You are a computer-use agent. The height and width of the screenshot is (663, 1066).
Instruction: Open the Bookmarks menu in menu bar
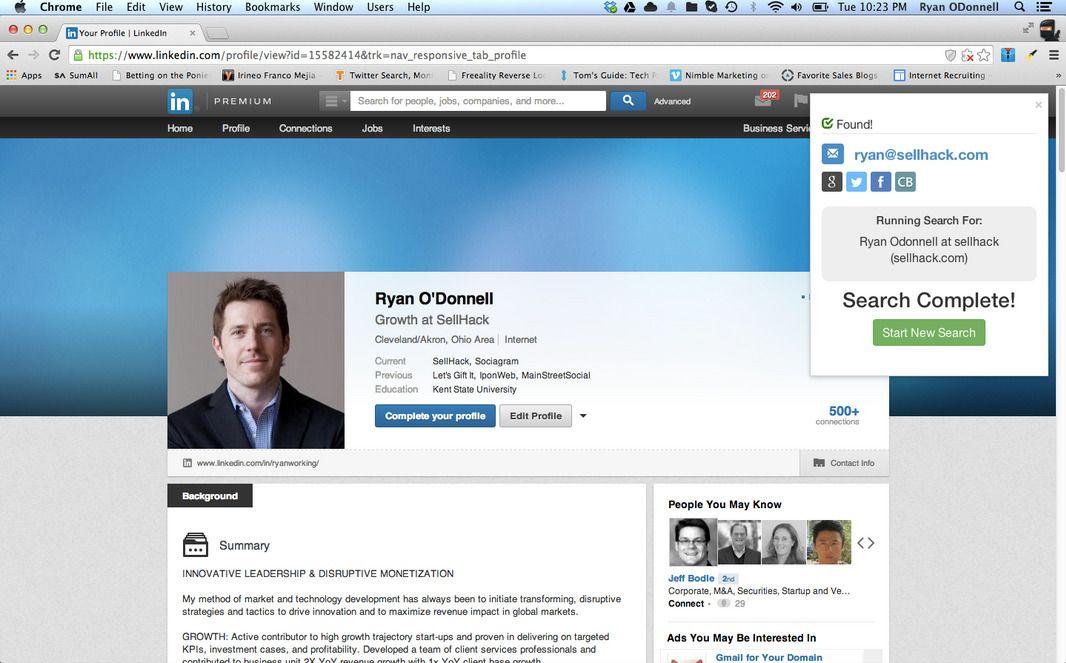tap(272, 7)
